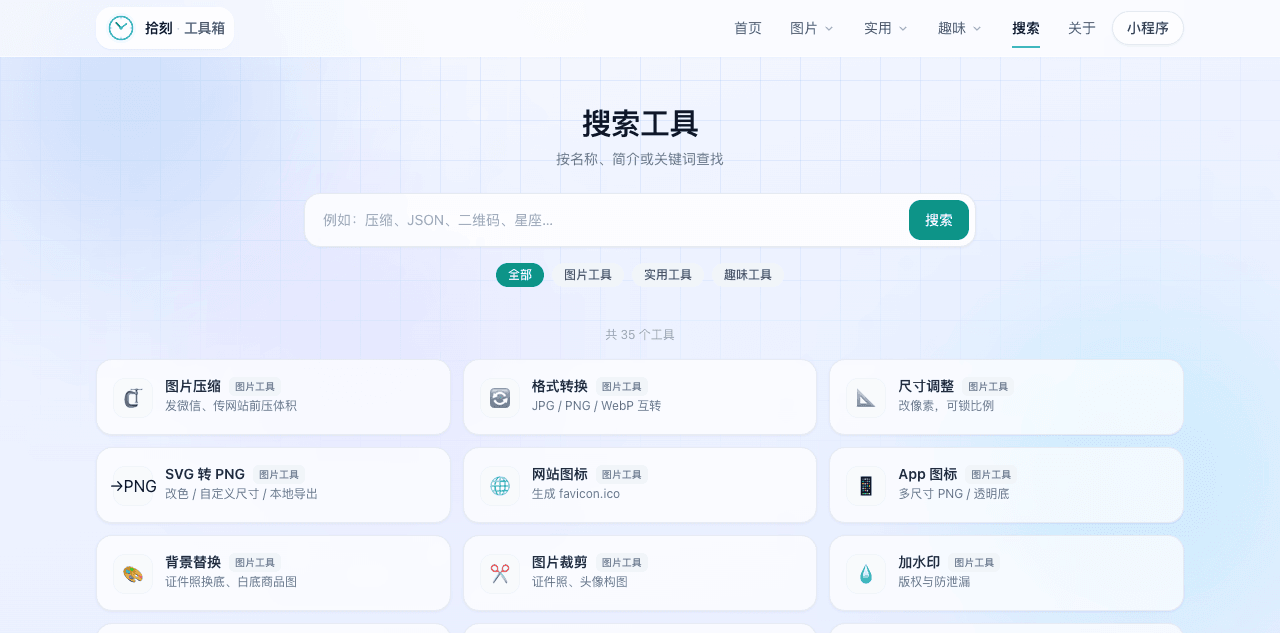Click description 证件照换底、白底商品图
Image resolution: width=1280 pixels, height=633 pixels.
(231, 582)
